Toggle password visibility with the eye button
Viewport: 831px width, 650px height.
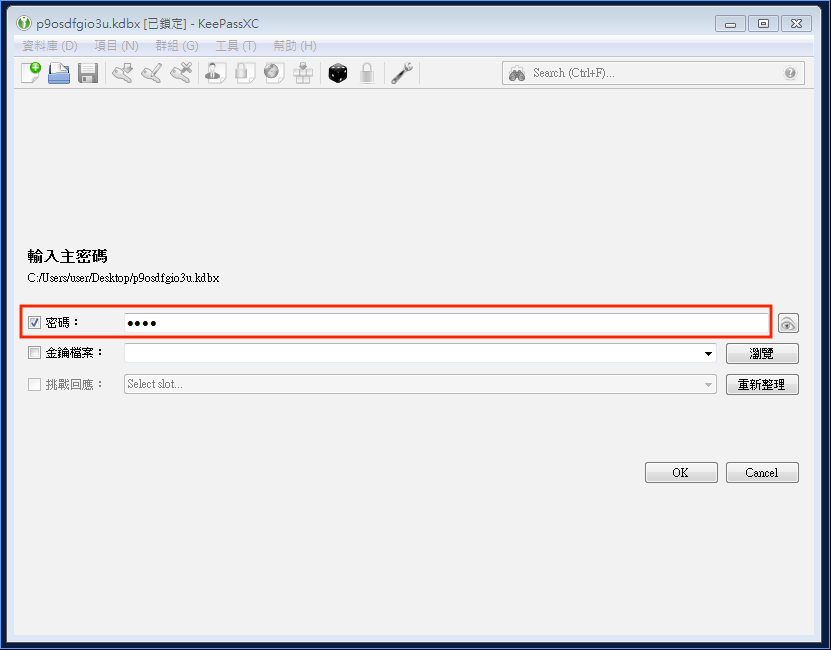tap(788, 323)
